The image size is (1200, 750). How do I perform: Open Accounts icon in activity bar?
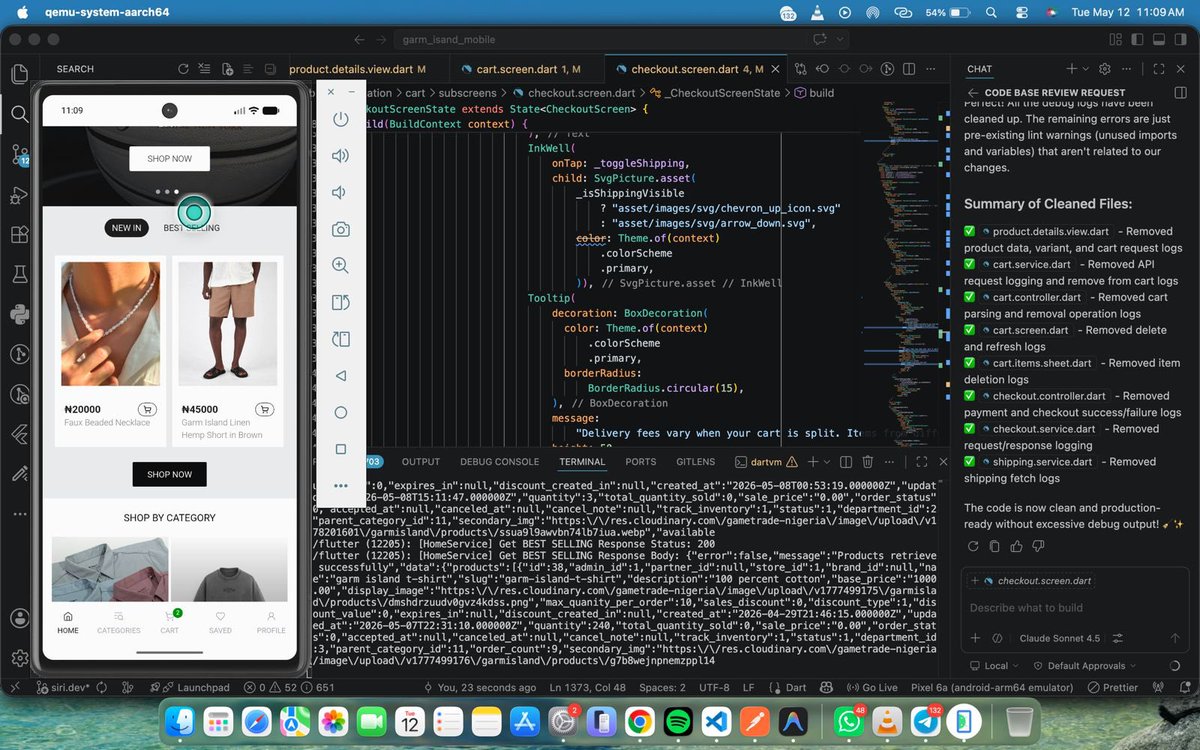[x=19, y=618]
